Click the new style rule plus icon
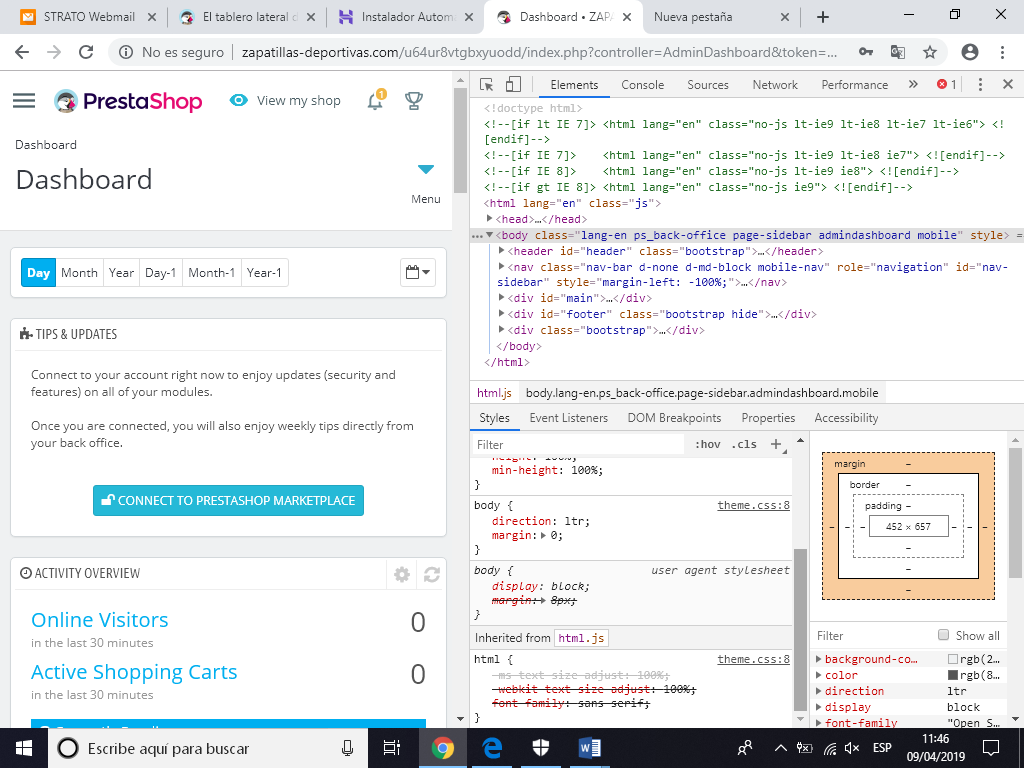 point(775,444)
